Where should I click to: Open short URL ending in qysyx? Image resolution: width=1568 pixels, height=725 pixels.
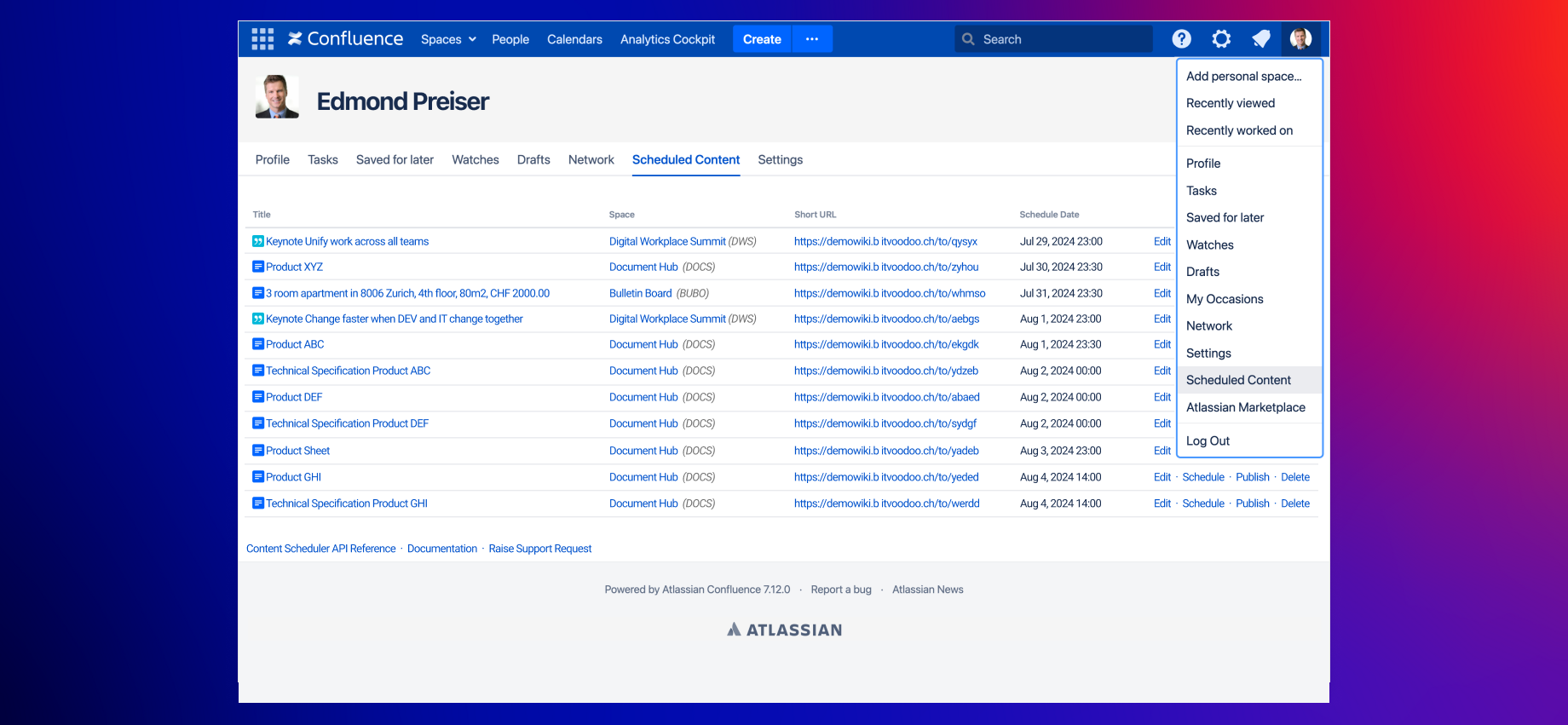pos(885,241)
